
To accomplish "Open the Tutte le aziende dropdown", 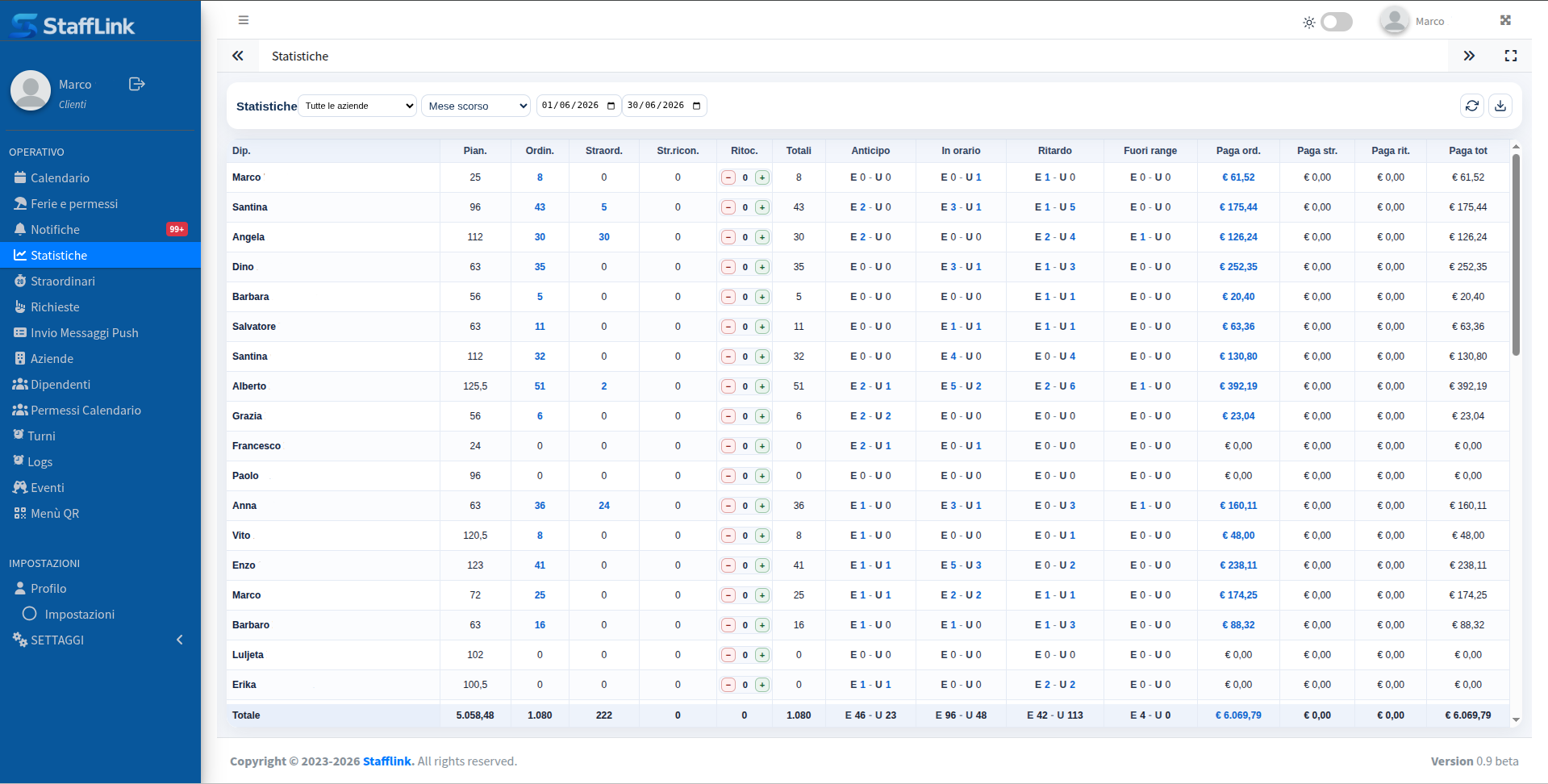I will pos(357,106).
